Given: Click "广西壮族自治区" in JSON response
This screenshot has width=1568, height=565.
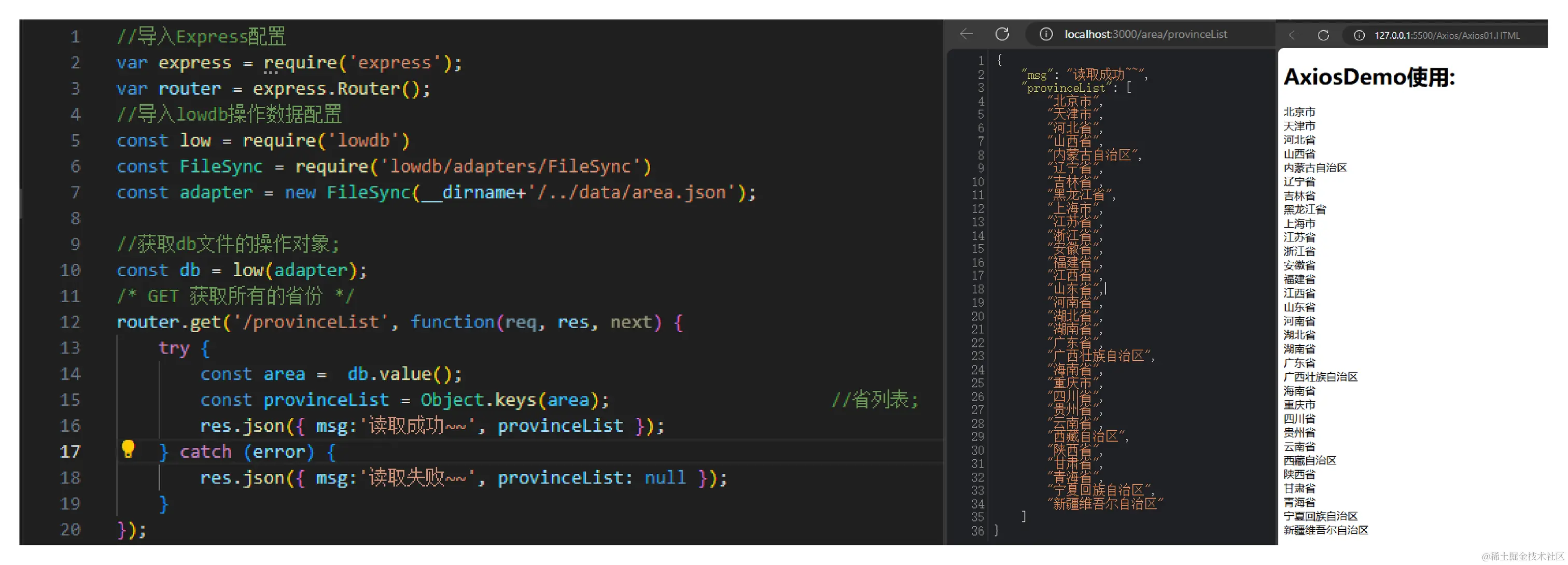Looking at the screenshot, I should pyautogui.click(x=1100, y=356).
